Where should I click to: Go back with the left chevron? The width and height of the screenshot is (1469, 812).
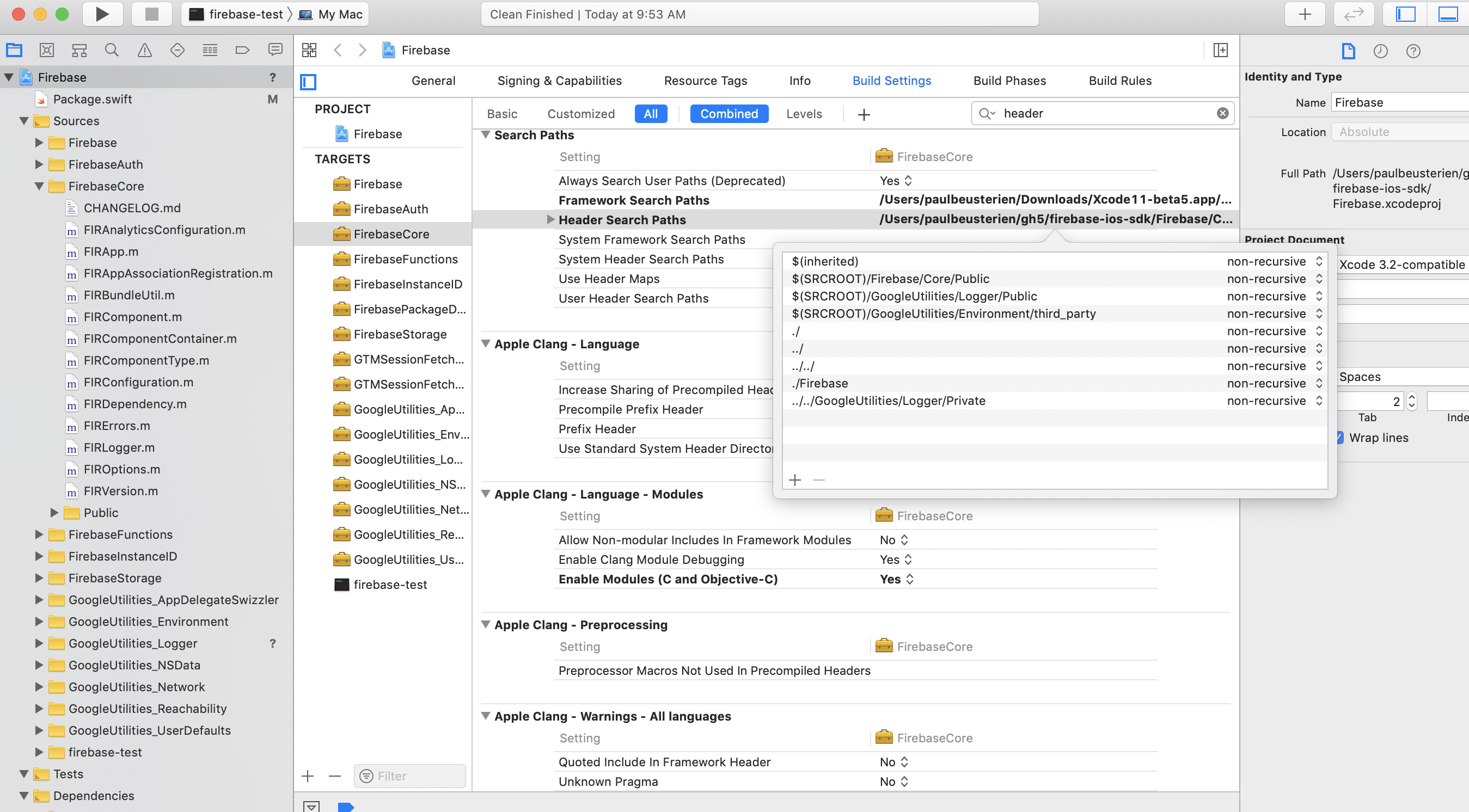[338, 50]
